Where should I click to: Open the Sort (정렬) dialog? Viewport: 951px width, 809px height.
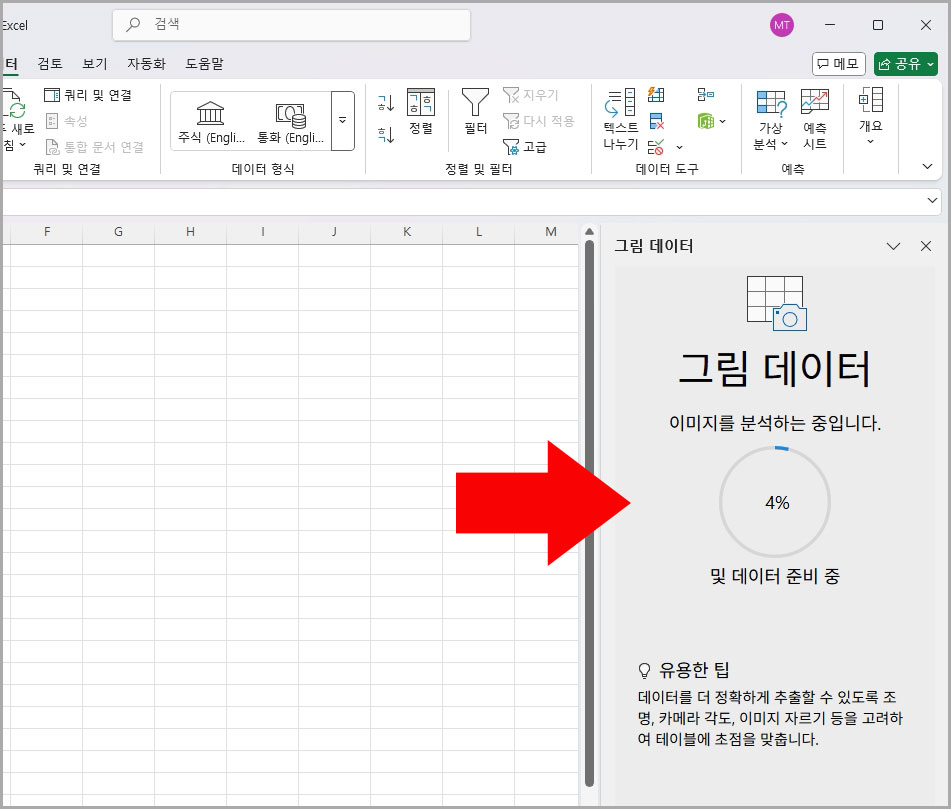point(420,112)
